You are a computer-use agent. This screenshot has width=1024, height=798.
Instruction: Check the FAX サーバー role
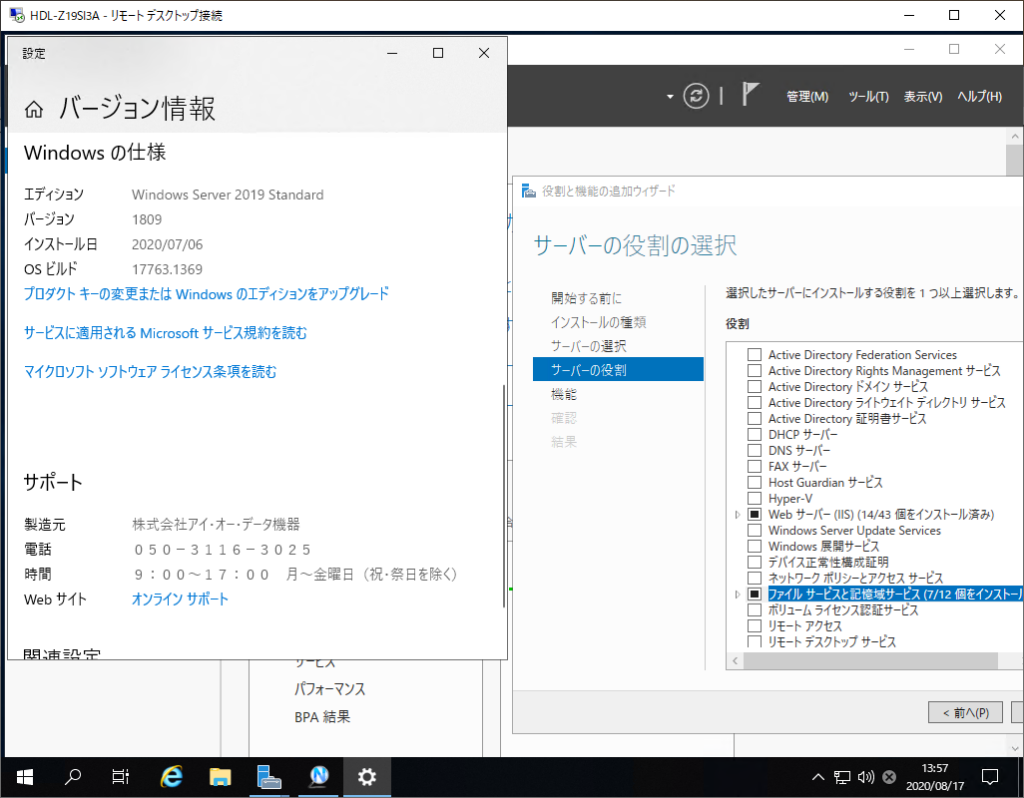pyautogui.click(x=754, y=466)
